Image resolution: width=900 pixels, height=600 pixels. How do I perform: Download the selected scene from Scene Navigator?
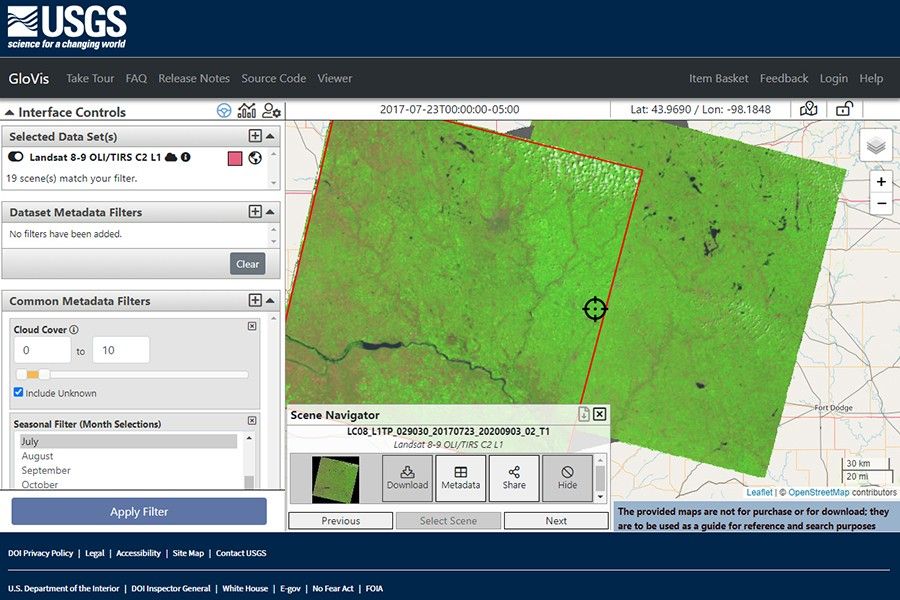(407, 478)
